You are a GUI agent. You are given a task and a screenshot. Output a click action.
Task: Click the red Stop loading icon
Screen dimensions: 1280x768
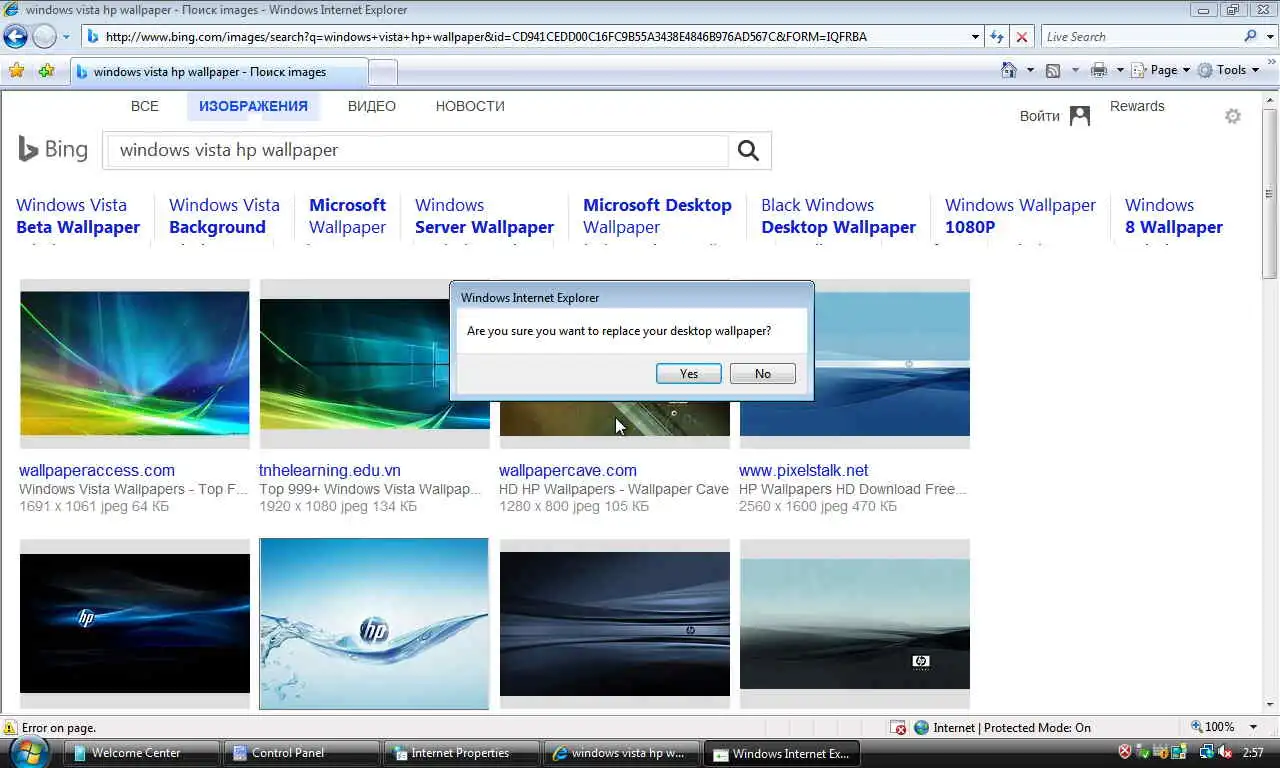(x=1021, y=37)
